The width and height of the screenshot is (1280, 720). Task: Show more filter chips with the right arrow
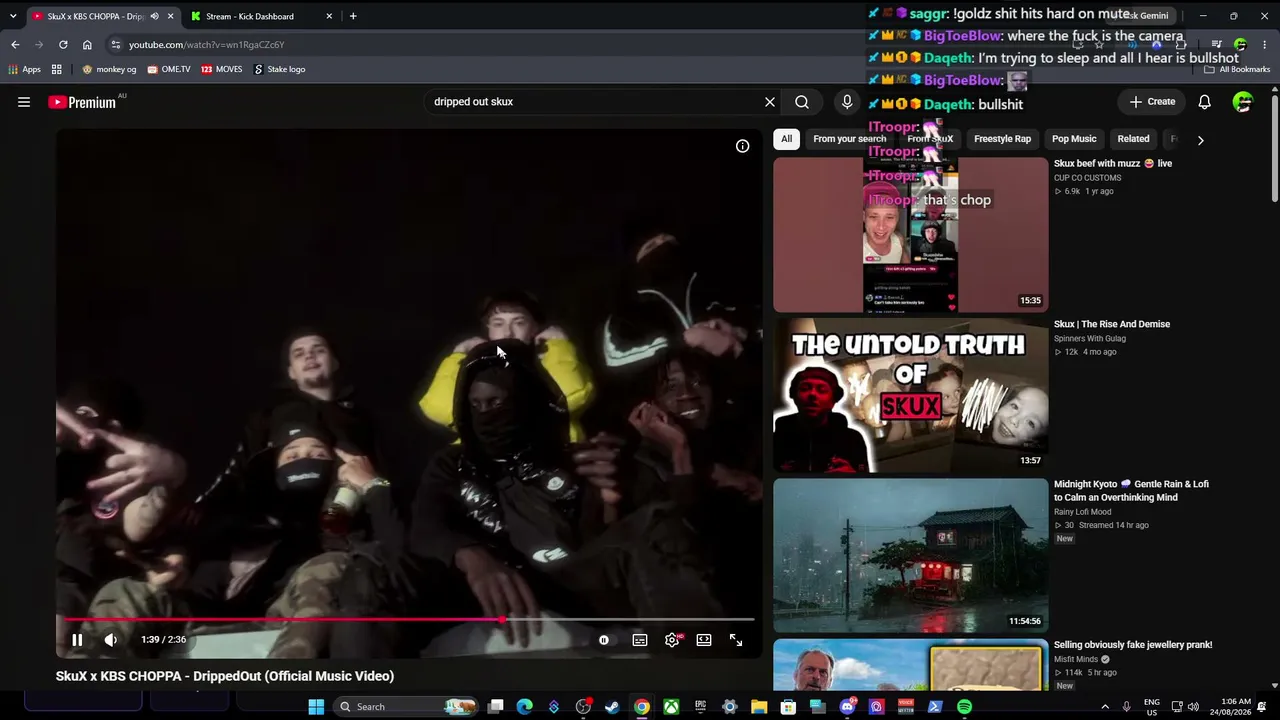pyautogui.click(x=1200, y=140)
